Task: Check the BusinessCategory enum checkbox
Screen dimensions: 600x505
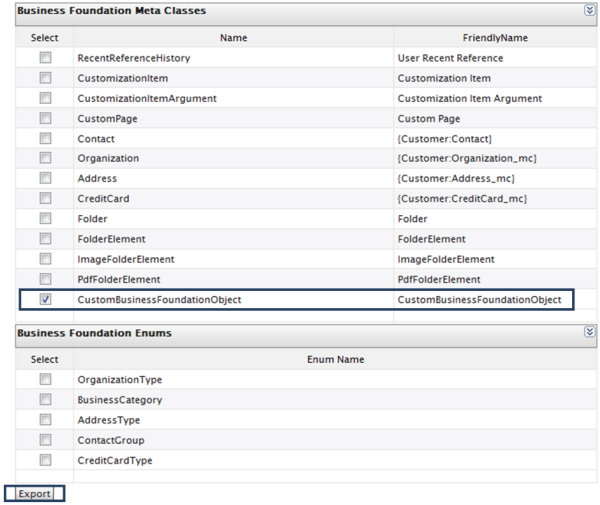Action: point(45,400)
